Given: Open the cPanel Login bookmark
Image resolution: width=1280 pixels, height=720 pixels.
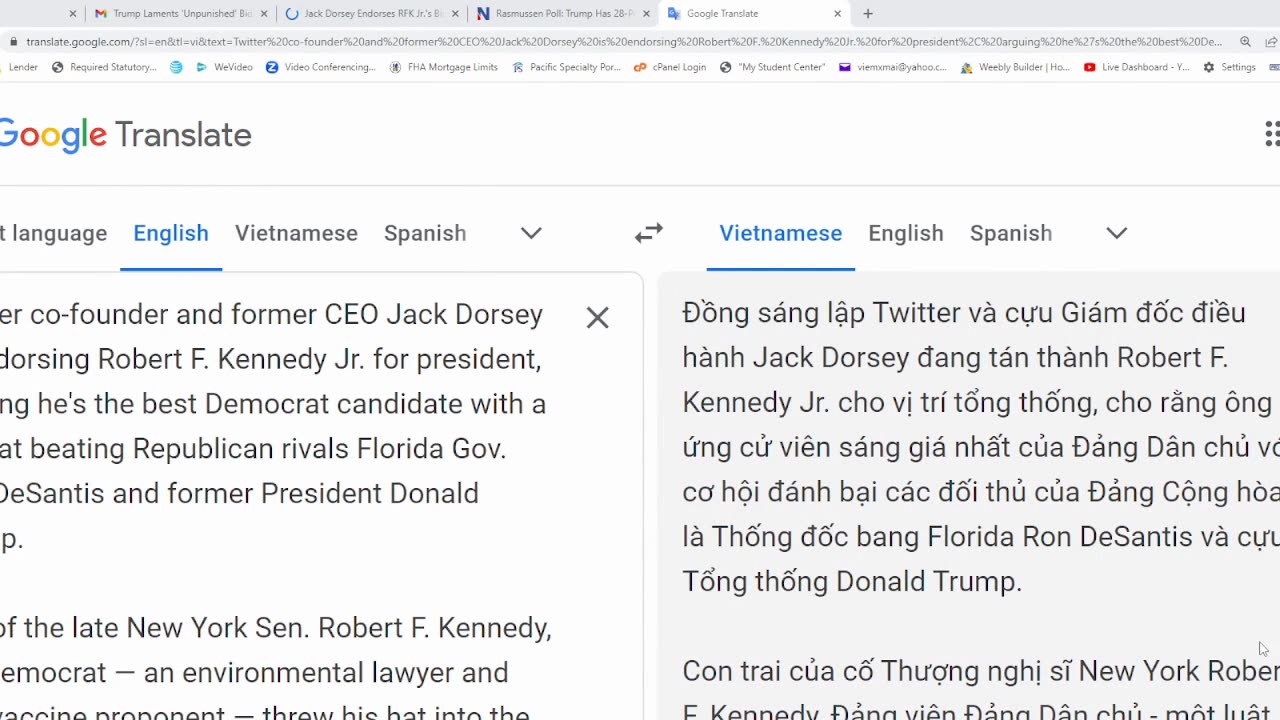Looking at the screenshot, I should (670, 67).
